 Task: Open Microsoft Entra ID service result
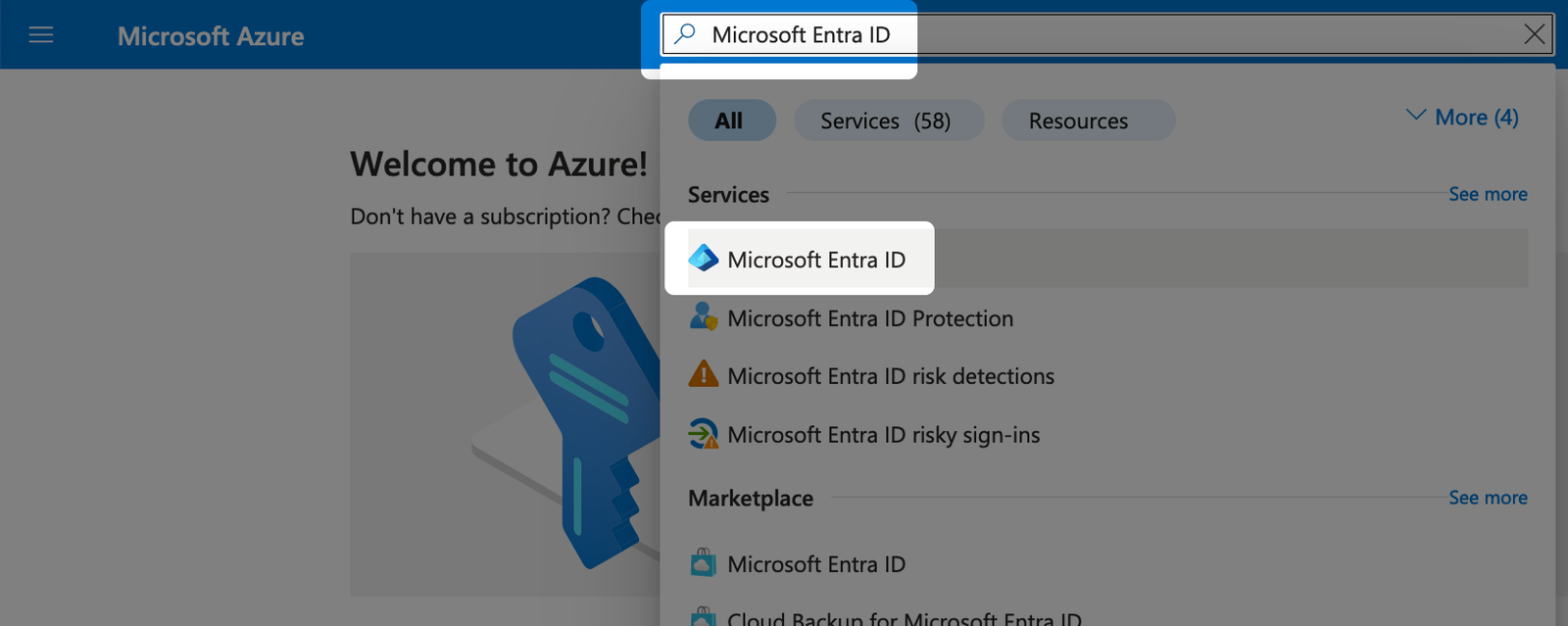coord(1107,259)
